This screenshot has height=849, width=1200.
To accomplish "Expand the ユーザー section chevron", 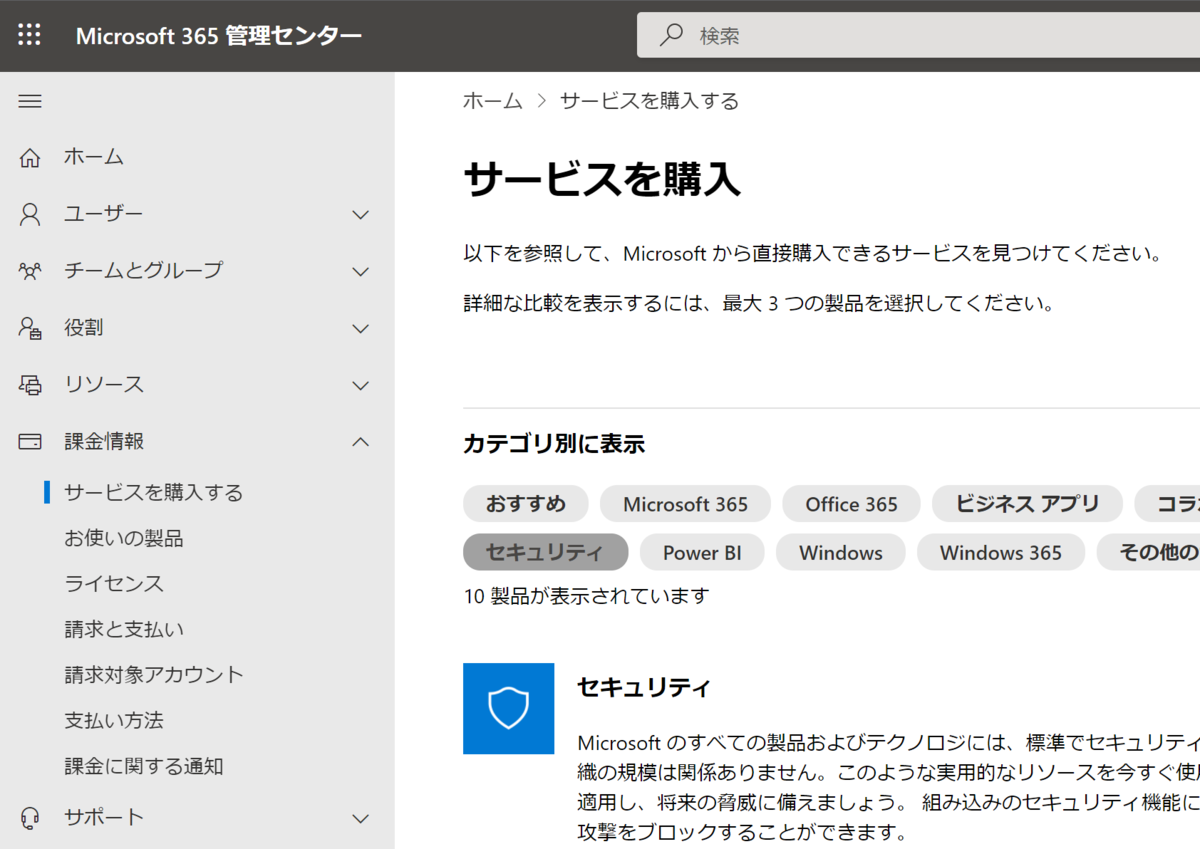I will click(x=361, y=214).
